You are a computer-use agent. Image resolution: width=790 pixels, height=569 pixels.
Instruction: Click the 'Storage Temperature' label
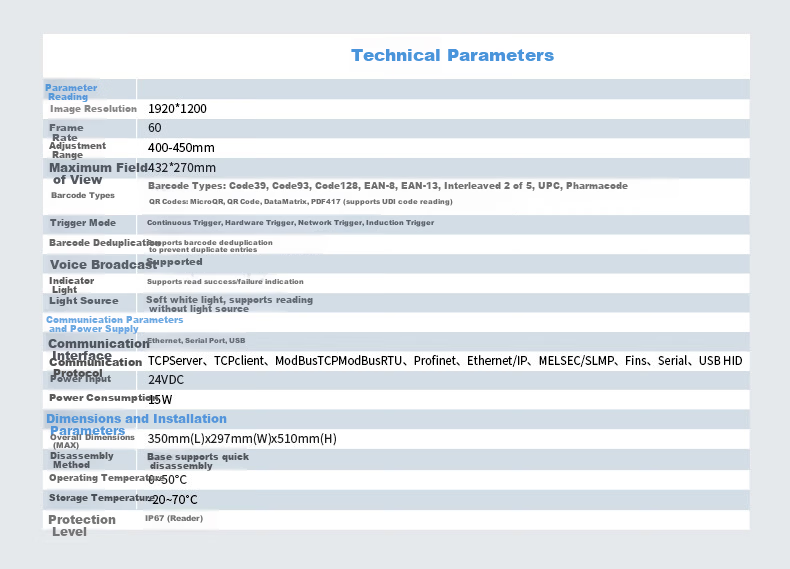[101, 498]
